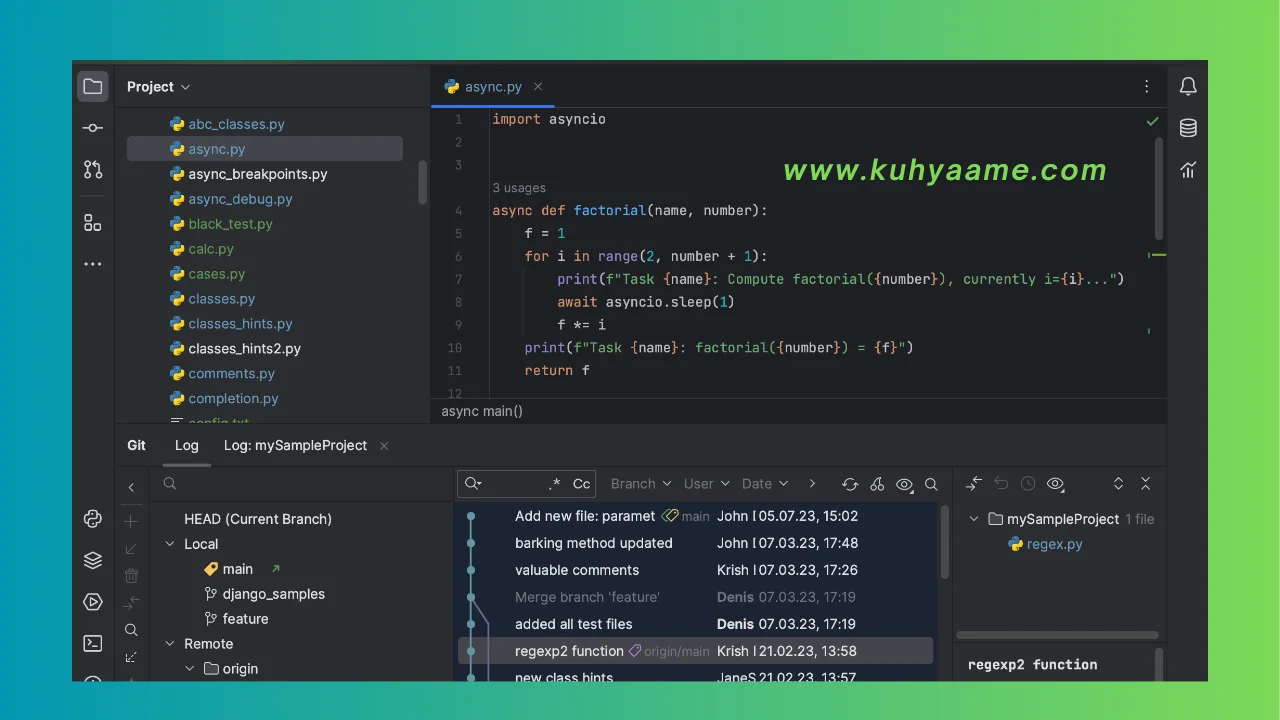Open editor tab options kebab menu

1147,87
